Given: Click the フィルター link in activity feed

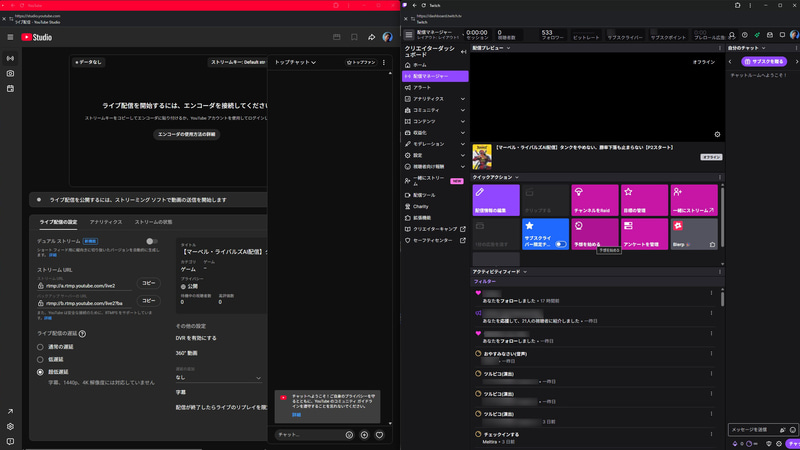Looking at the screenshot, I should click(x=485, y=282).
